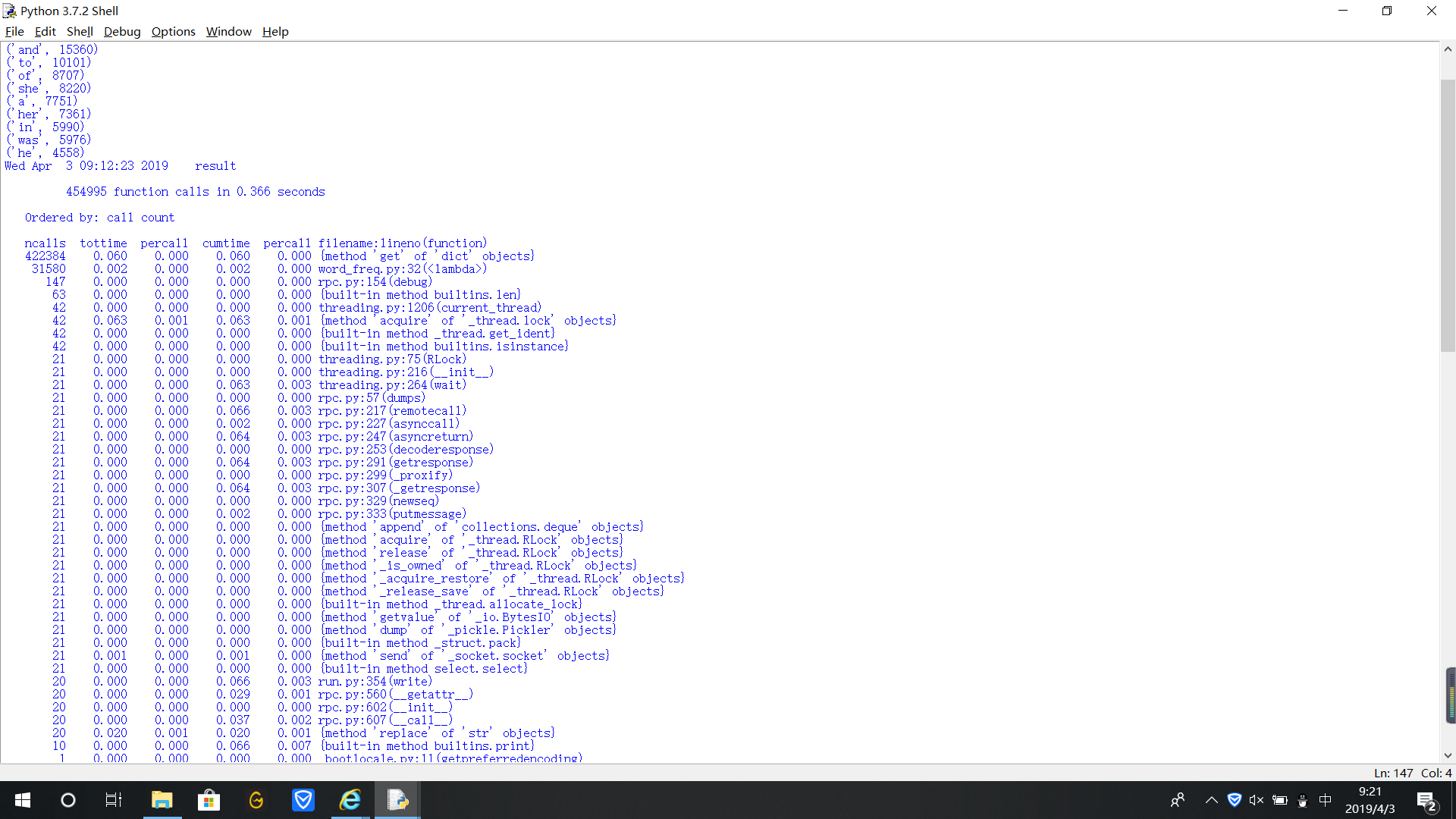Open the Options menu

[173, 31]
